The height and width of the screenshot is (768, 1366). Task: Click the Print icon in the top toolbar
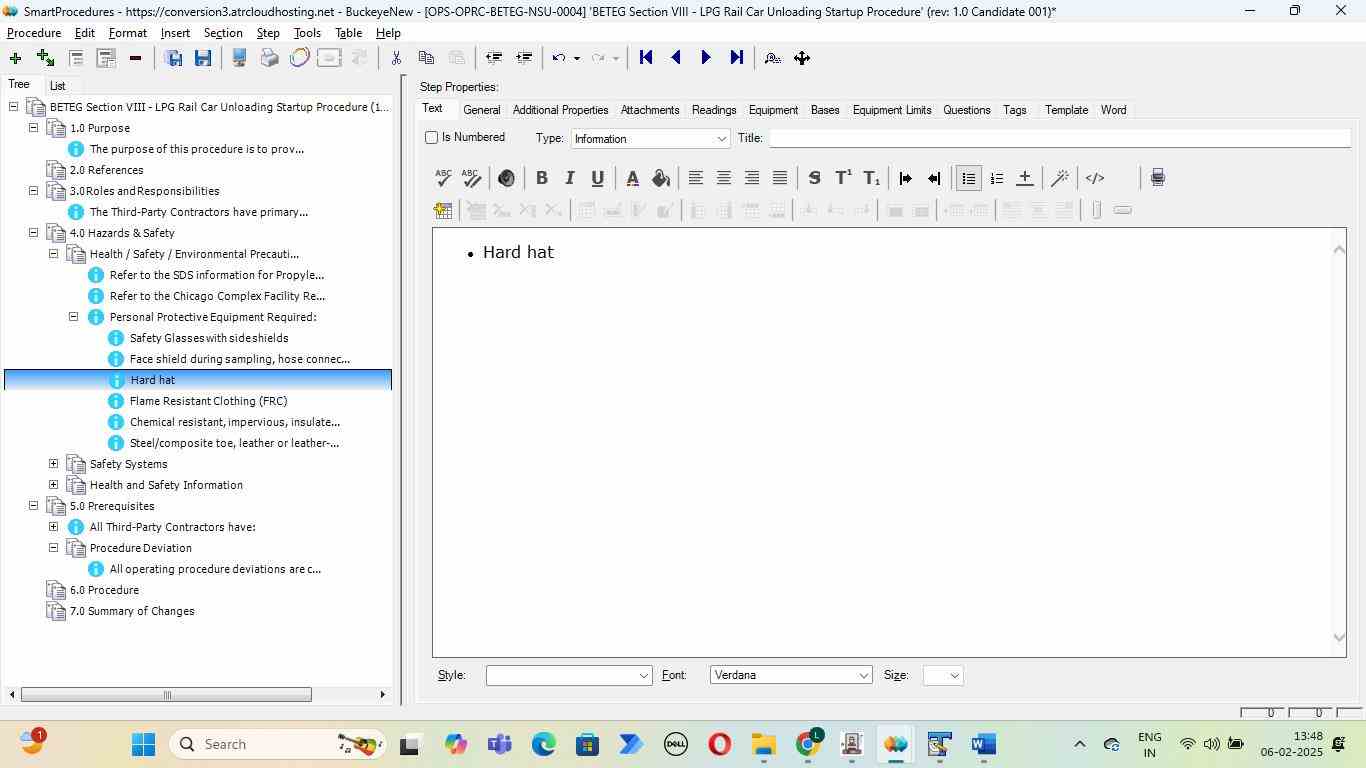pos(269,58)
